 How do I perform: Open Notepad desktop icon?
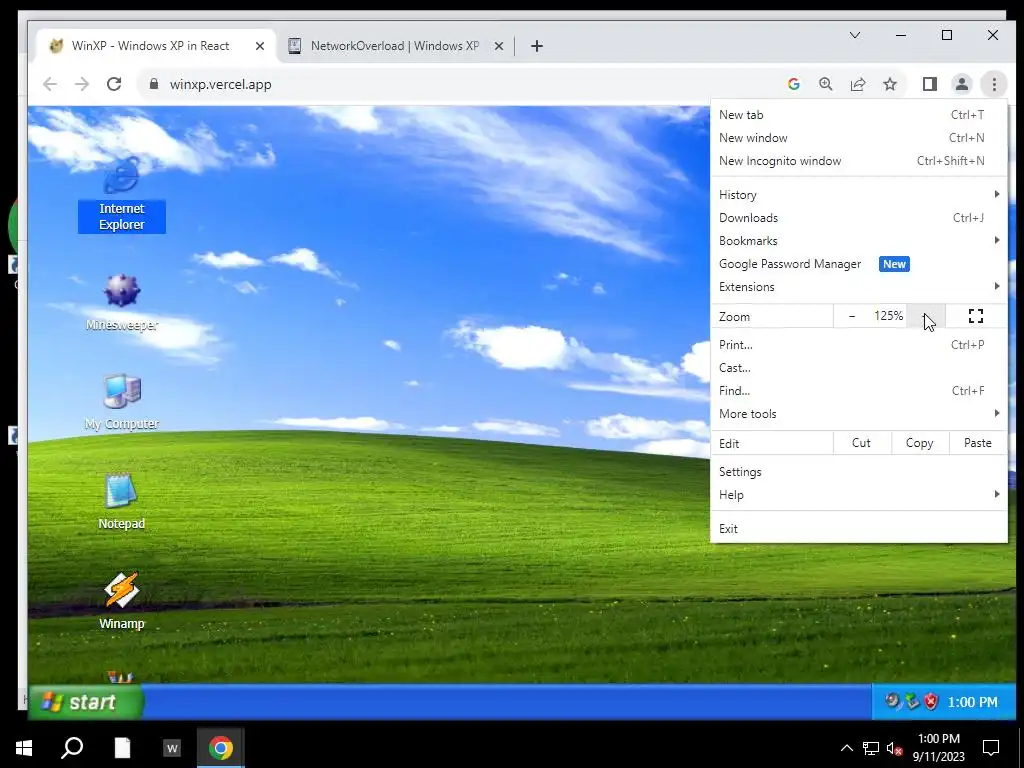click(121, 502)
